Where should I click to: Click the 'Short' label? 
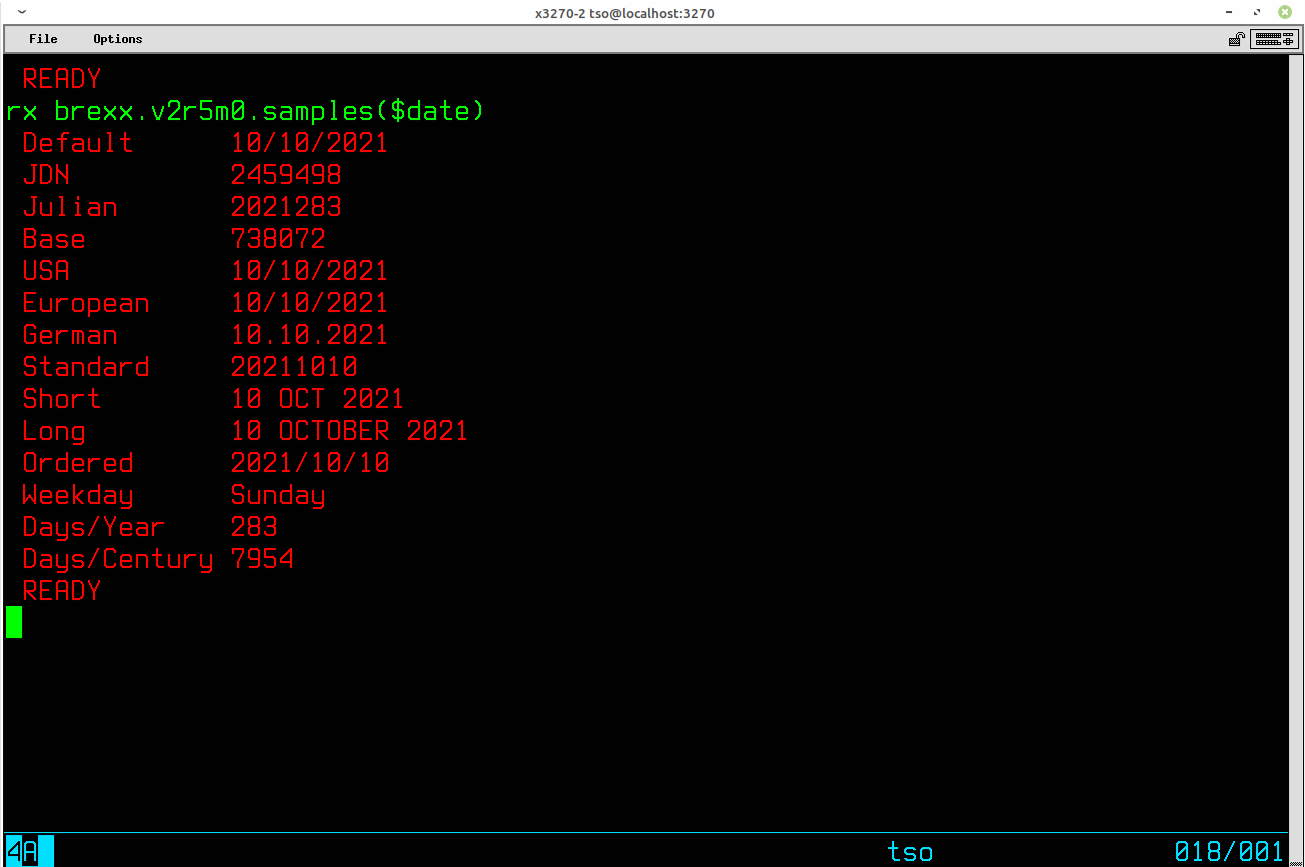[62, 398]
